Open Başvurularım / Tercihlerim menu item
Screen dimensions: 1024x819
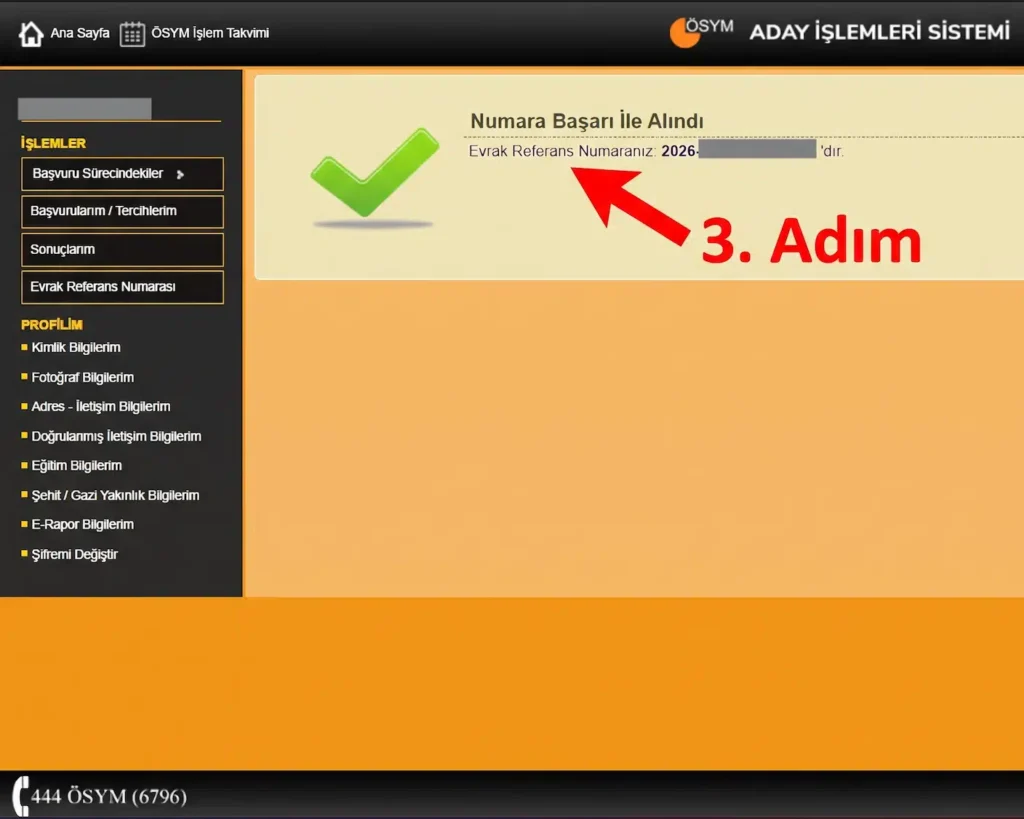(122, 212)
